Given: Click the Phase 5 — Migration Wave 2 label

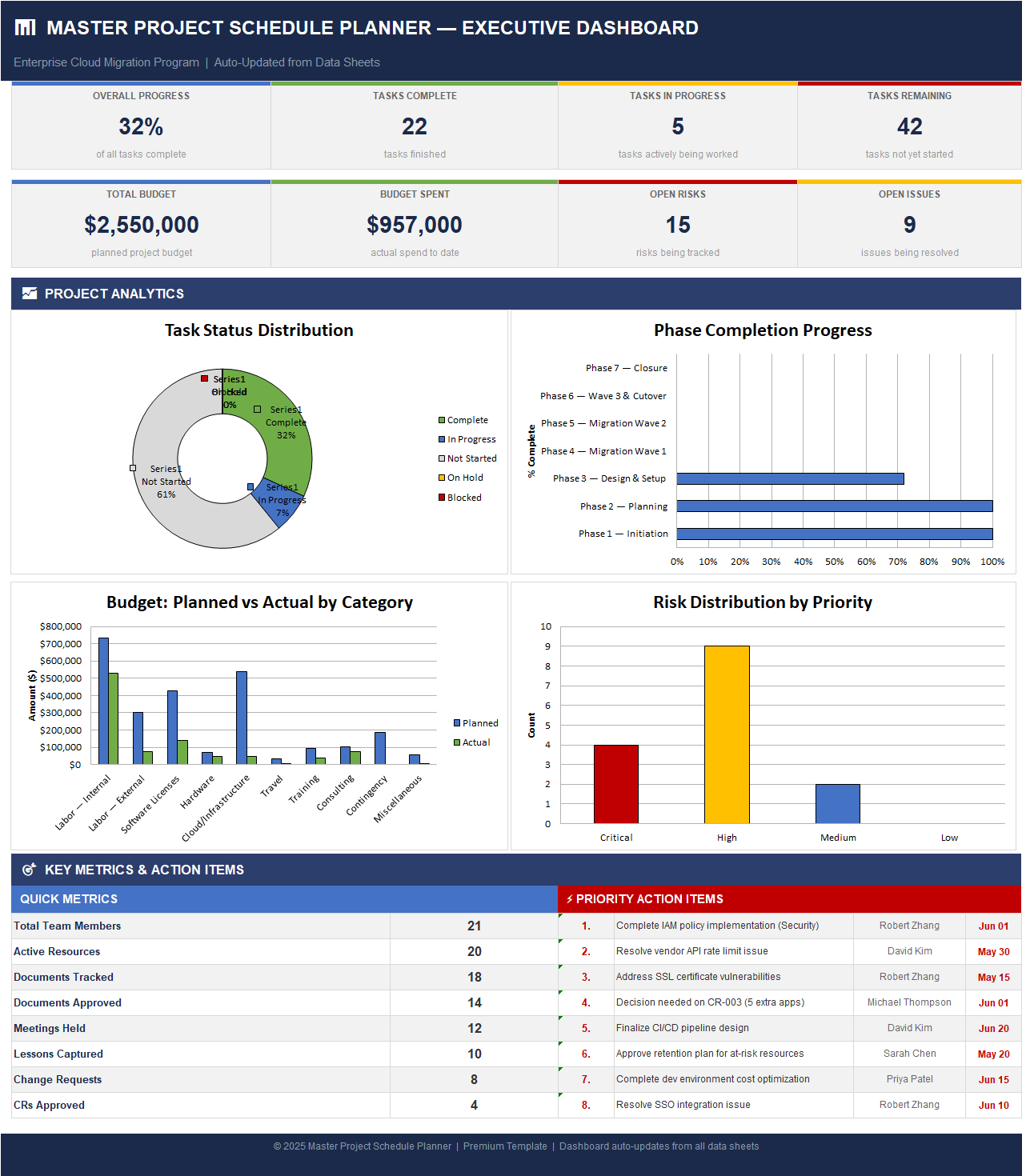Looking at the screenshot, I should click(603, 423).
